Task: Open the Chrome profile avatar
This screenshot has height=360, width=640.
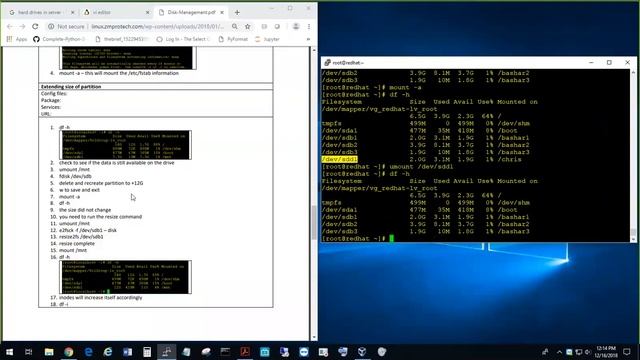Action: click(296, 27)
